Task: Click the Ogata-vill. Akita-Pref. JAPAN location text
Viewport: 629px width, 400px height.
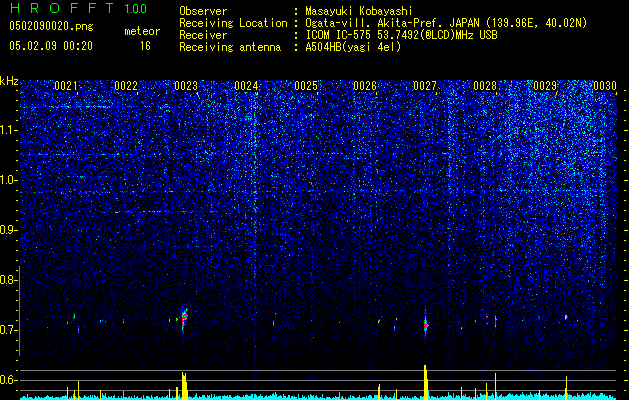Action: pyautogui.click(x=446, y=23)
